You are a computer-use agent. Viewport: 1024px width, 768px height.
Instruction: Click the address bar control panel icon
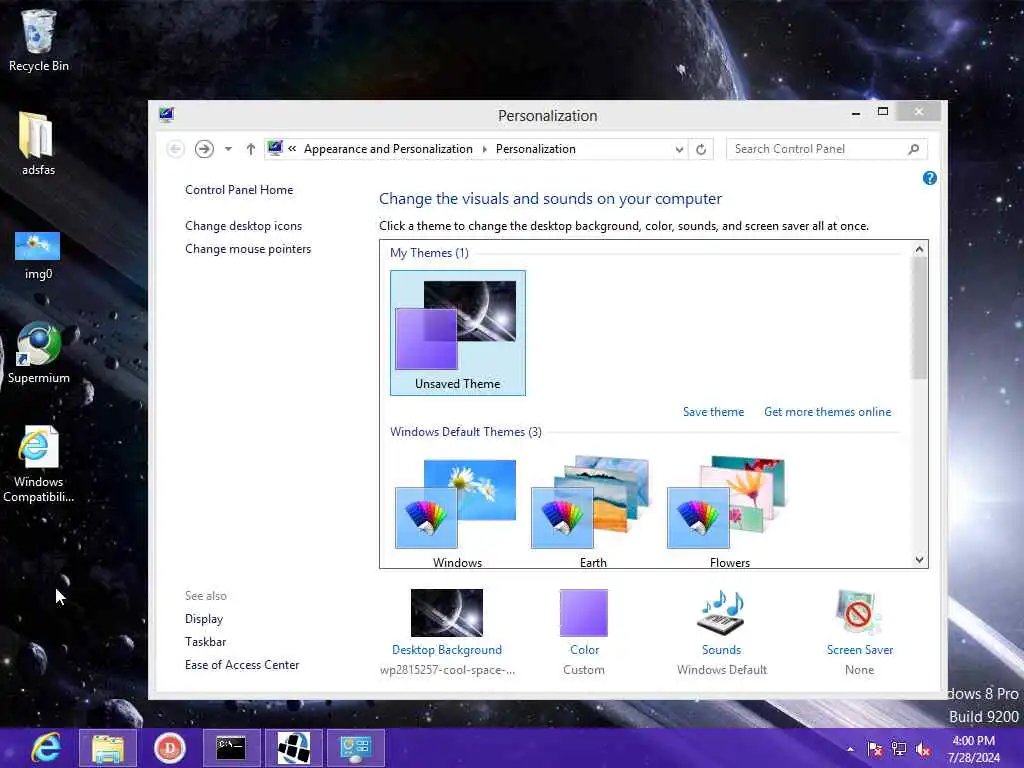(276, 148)
